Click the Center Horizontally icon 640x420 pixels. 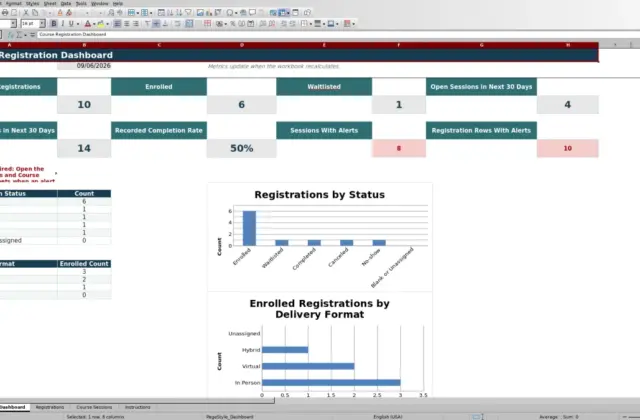coord(127,24)
